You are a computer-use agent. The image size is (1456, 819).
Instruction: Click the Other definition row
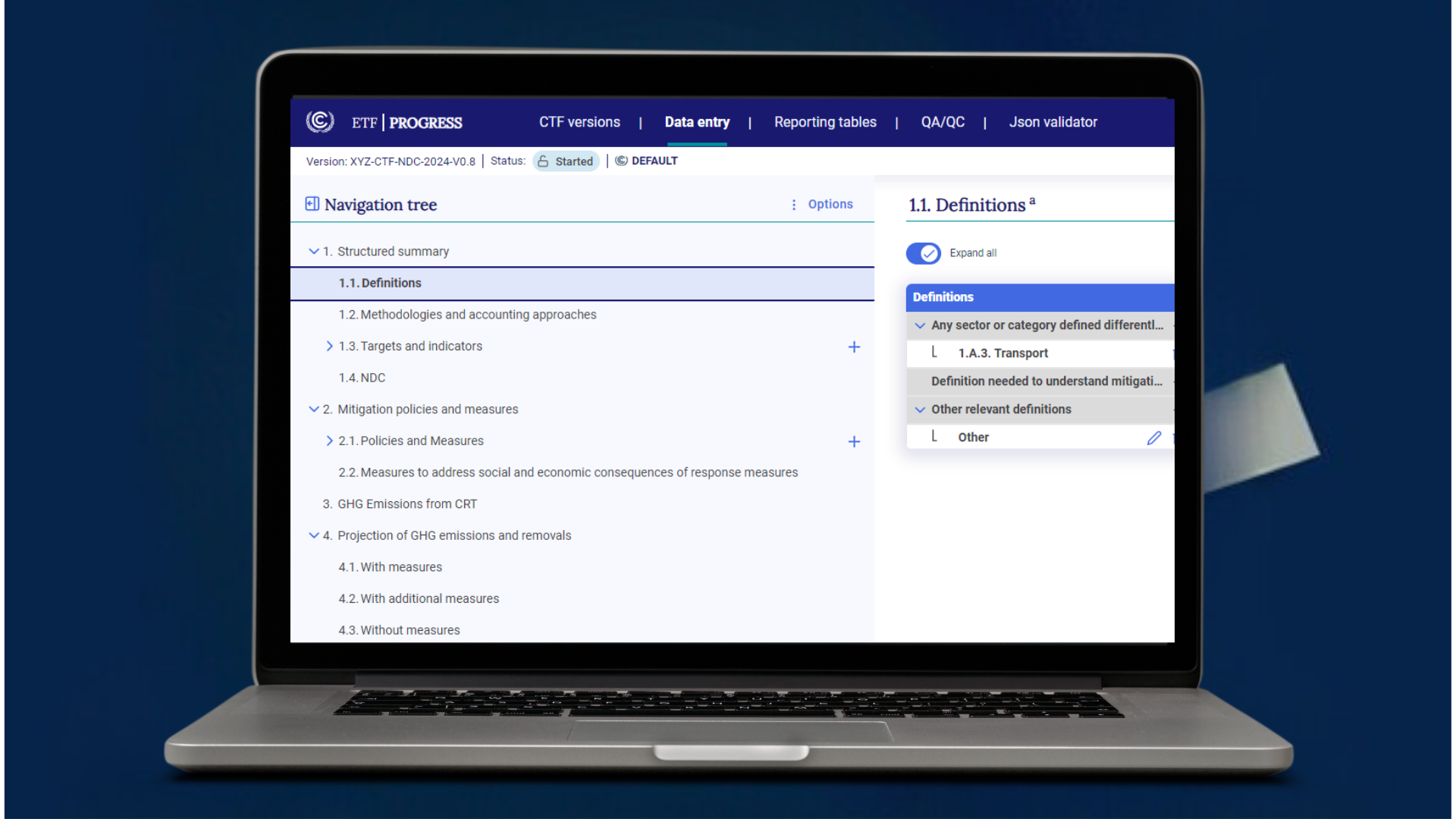(1040, 438)
